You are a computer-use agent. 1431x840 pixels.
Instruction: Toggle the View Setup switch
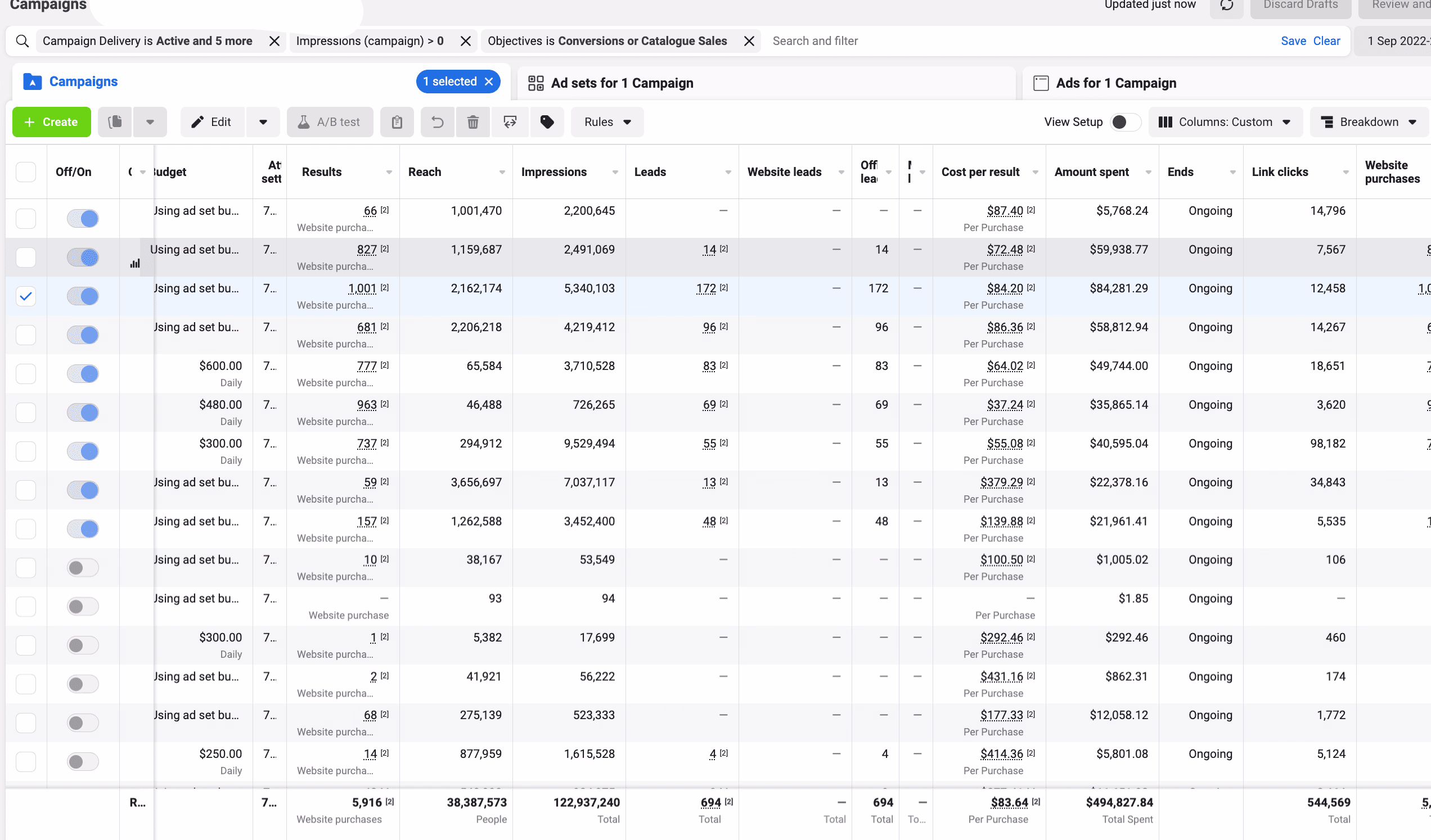click(x=1125, y=122)
